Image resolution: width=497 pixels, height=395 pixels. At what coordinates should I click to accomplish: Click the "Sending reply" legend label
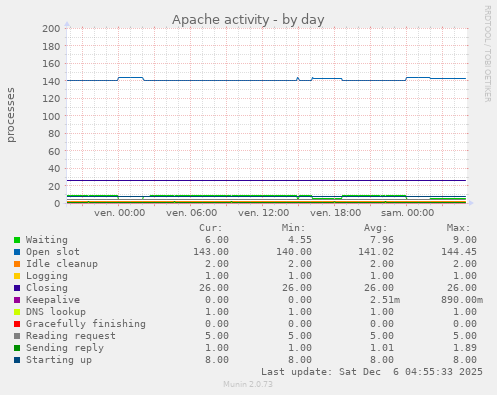[x=65, y=348]
